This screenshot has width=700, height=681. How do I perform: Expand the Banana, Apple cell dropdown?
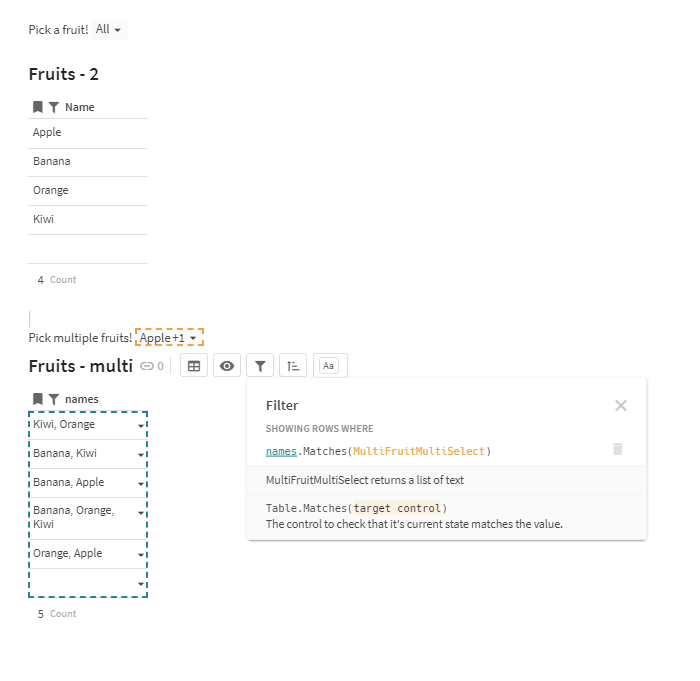pos(141,484)
